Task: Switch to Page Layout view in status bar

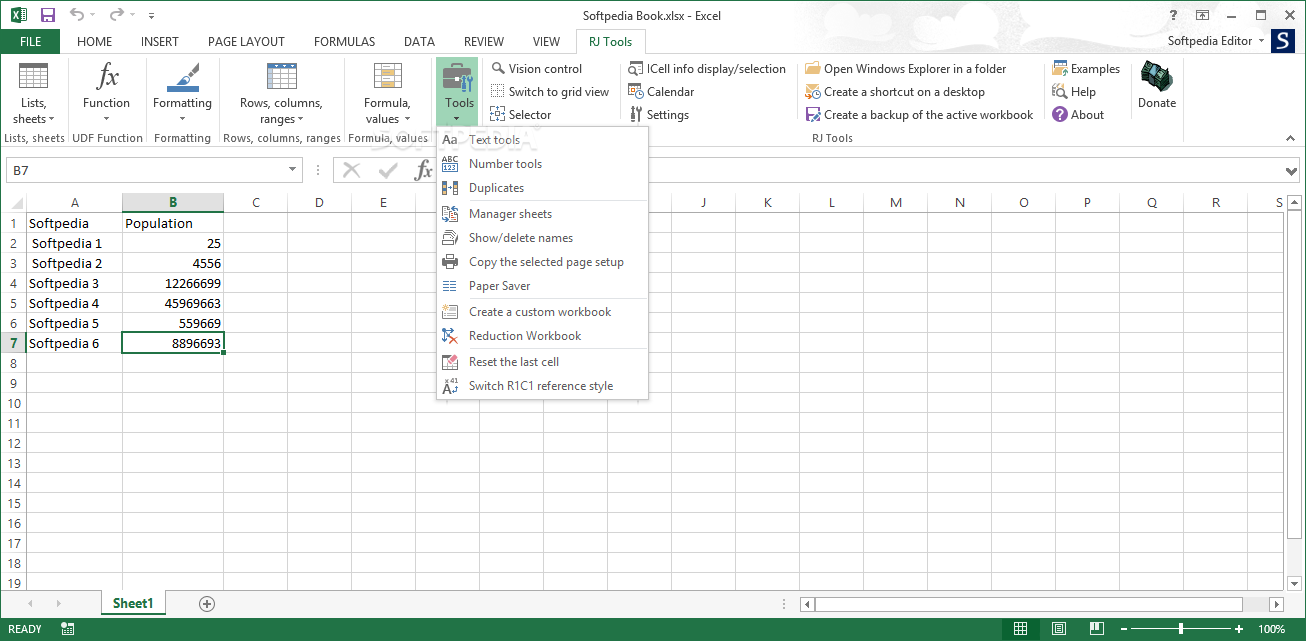Action: tap(1058, 629)
